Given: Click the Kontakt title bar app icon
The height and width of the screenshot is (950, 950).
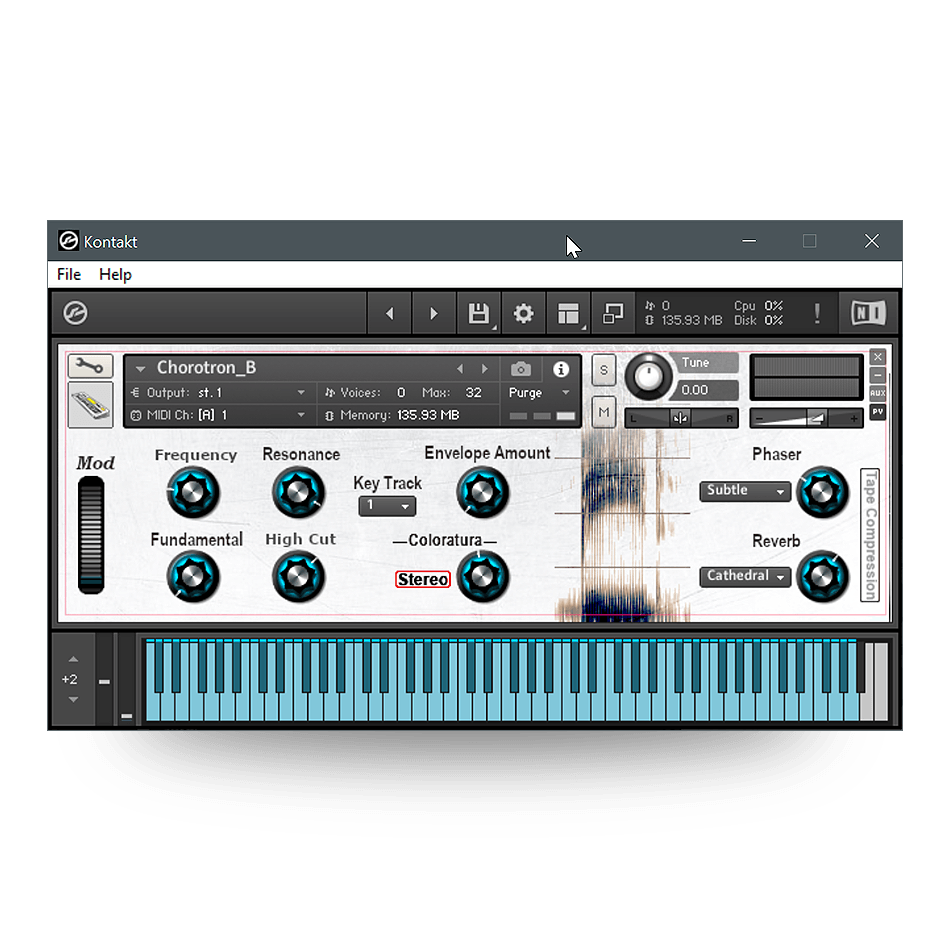Looking at the screenshot, I should pyautogui.click(x=68, y=241).
